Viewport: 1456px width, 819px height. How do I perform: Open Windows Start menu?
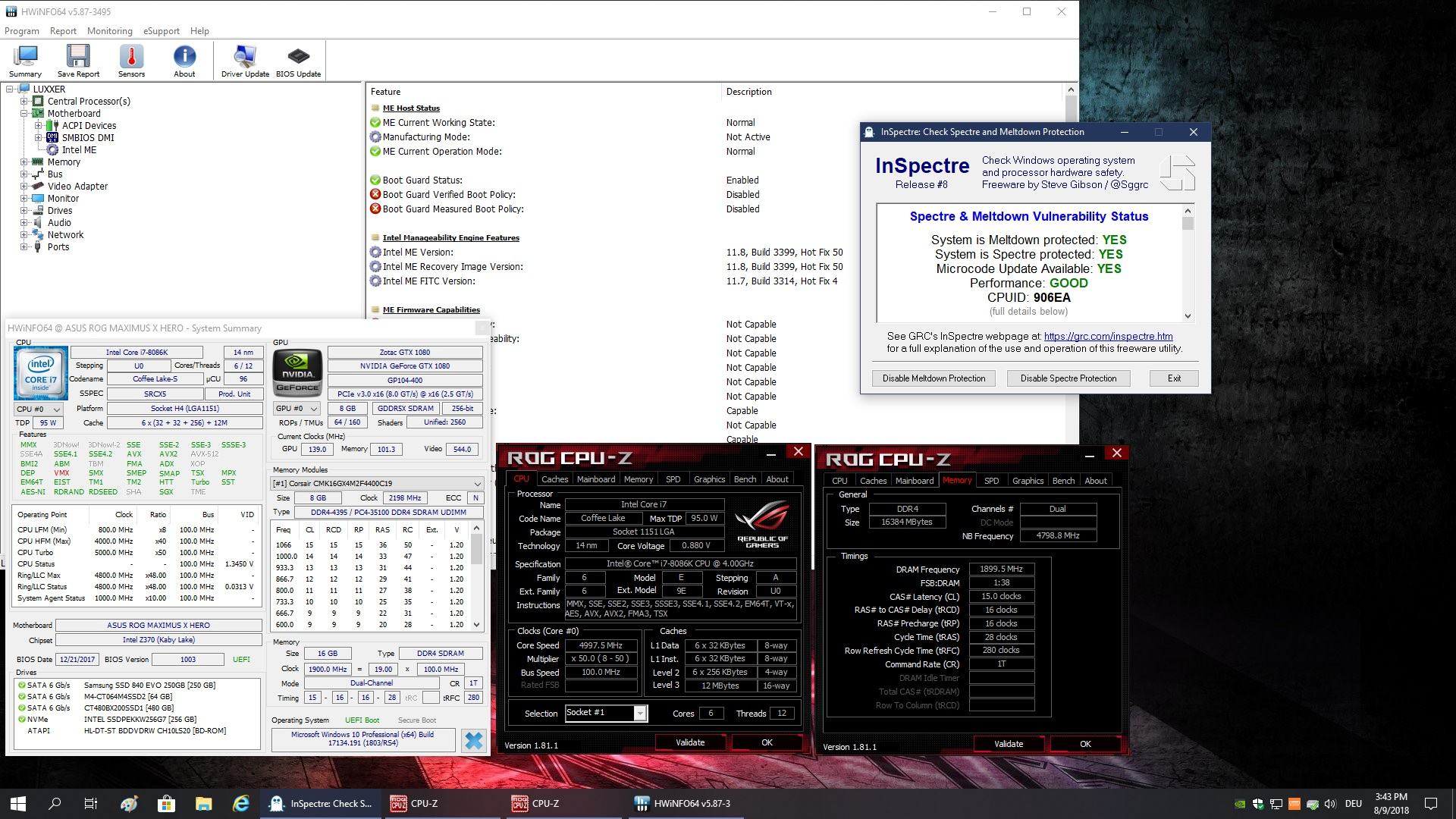click(18, 804)
